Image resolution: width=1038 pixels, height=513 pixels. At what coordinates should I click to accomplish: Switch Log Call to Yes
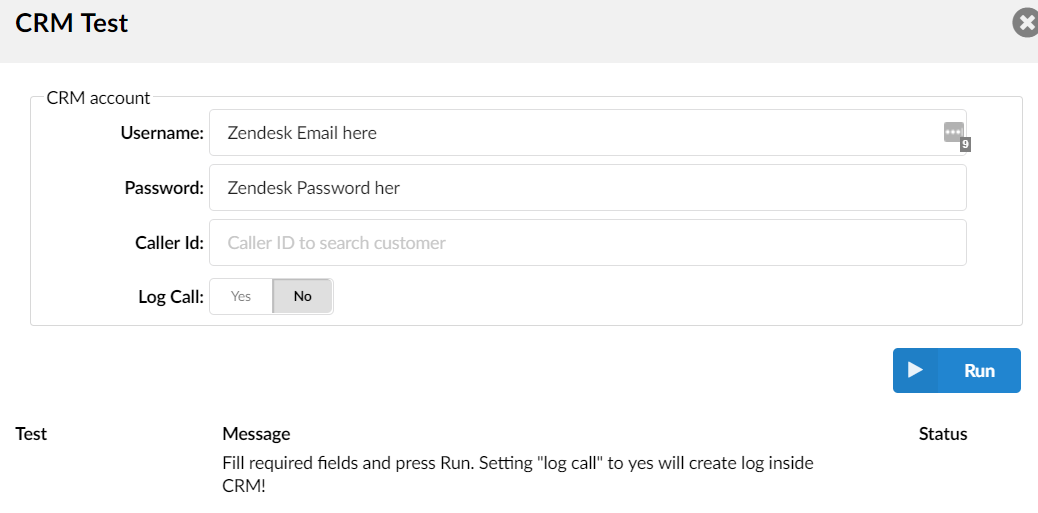tap(241, 296)
